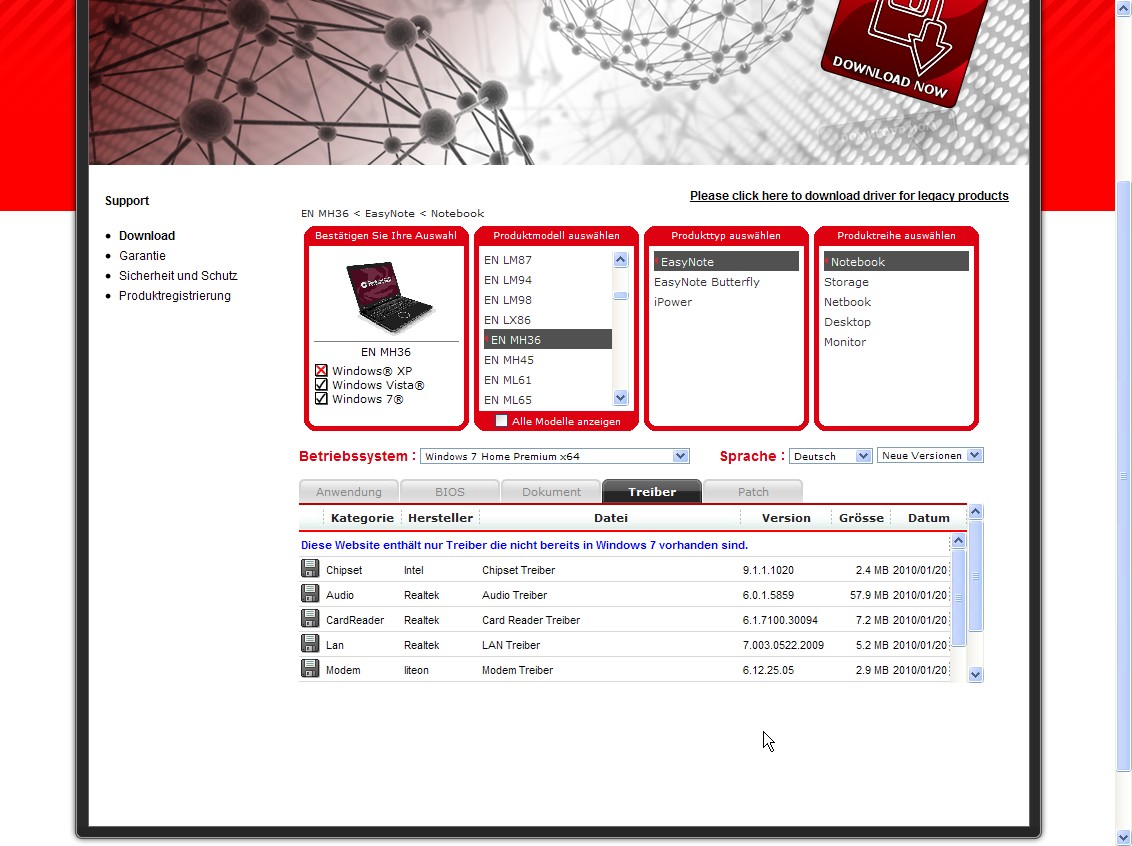Click the model list scroll down arrow
Viewport: 1132px width, 846px height.
(620, 398)
